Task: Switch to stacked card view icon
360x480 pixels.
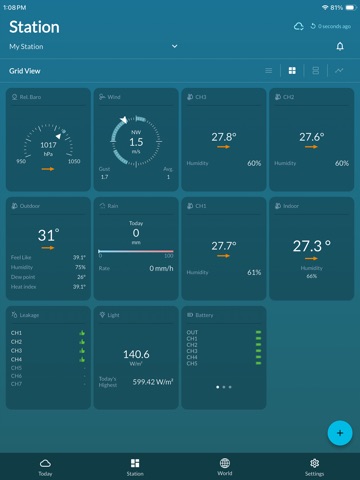Action: 315,71
